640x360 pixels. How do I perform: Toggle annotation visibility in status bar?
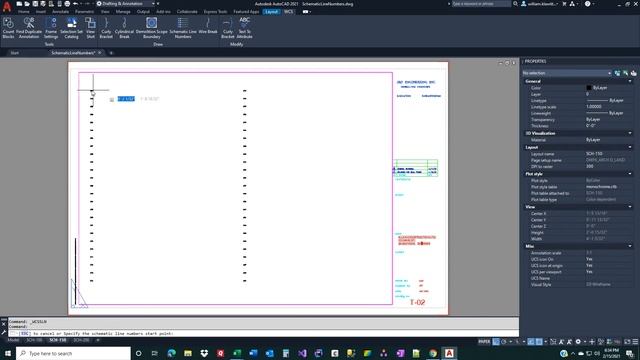pos(562,342)
